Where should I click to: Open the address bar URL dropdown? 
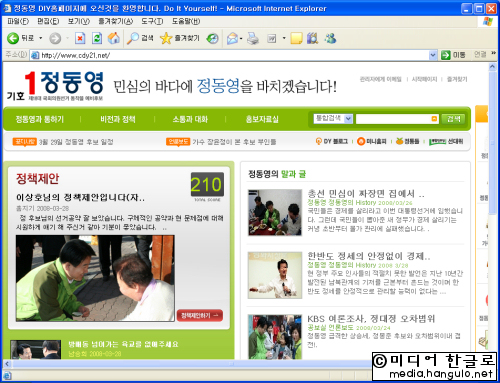(x=433, y=55)
